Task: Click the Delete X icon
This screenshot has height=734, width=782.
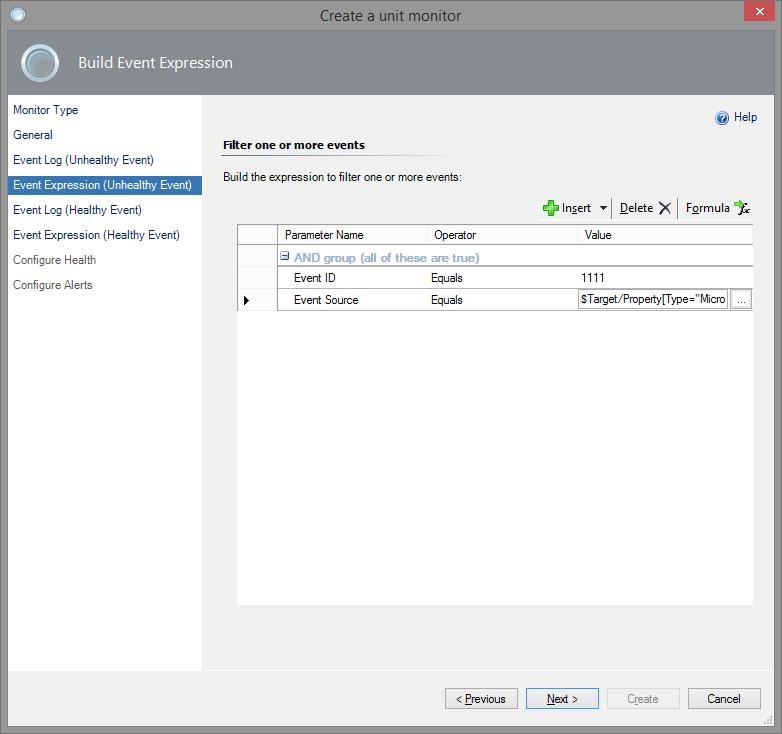Action: pyautogui.click(x=665, y=208)
